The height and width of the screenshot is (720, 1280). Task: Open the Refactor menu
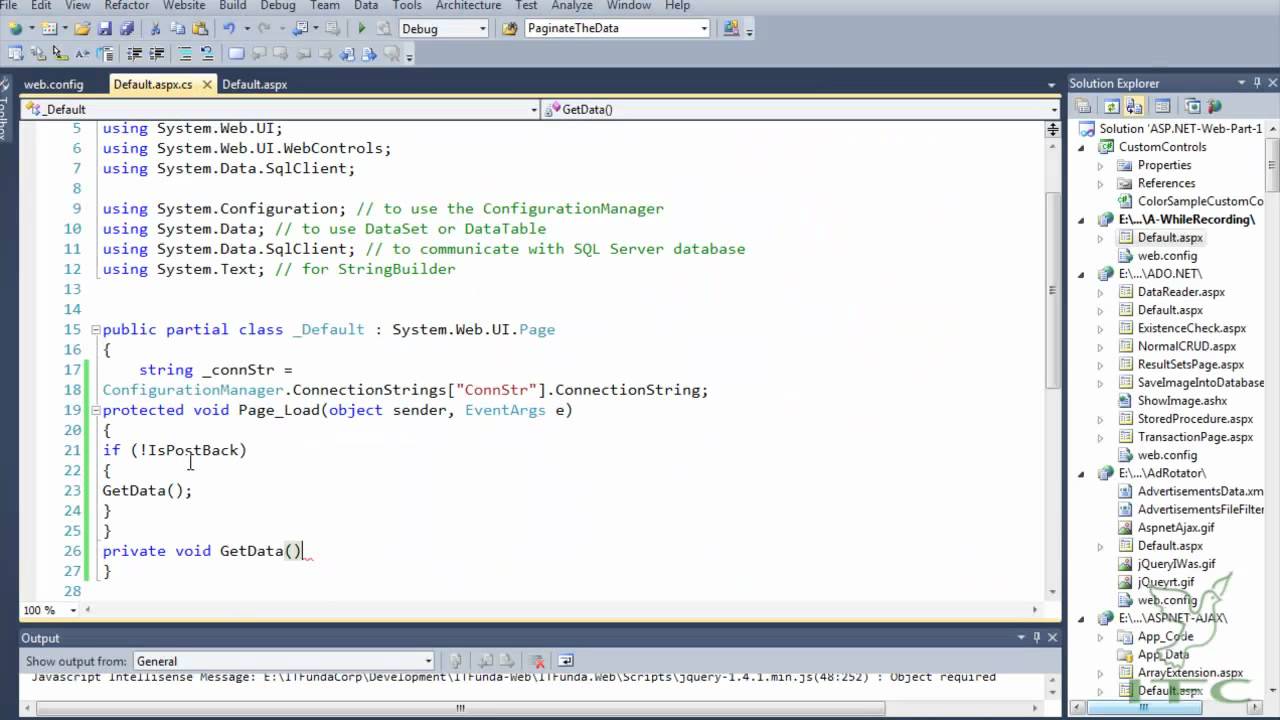click(127, 5)
